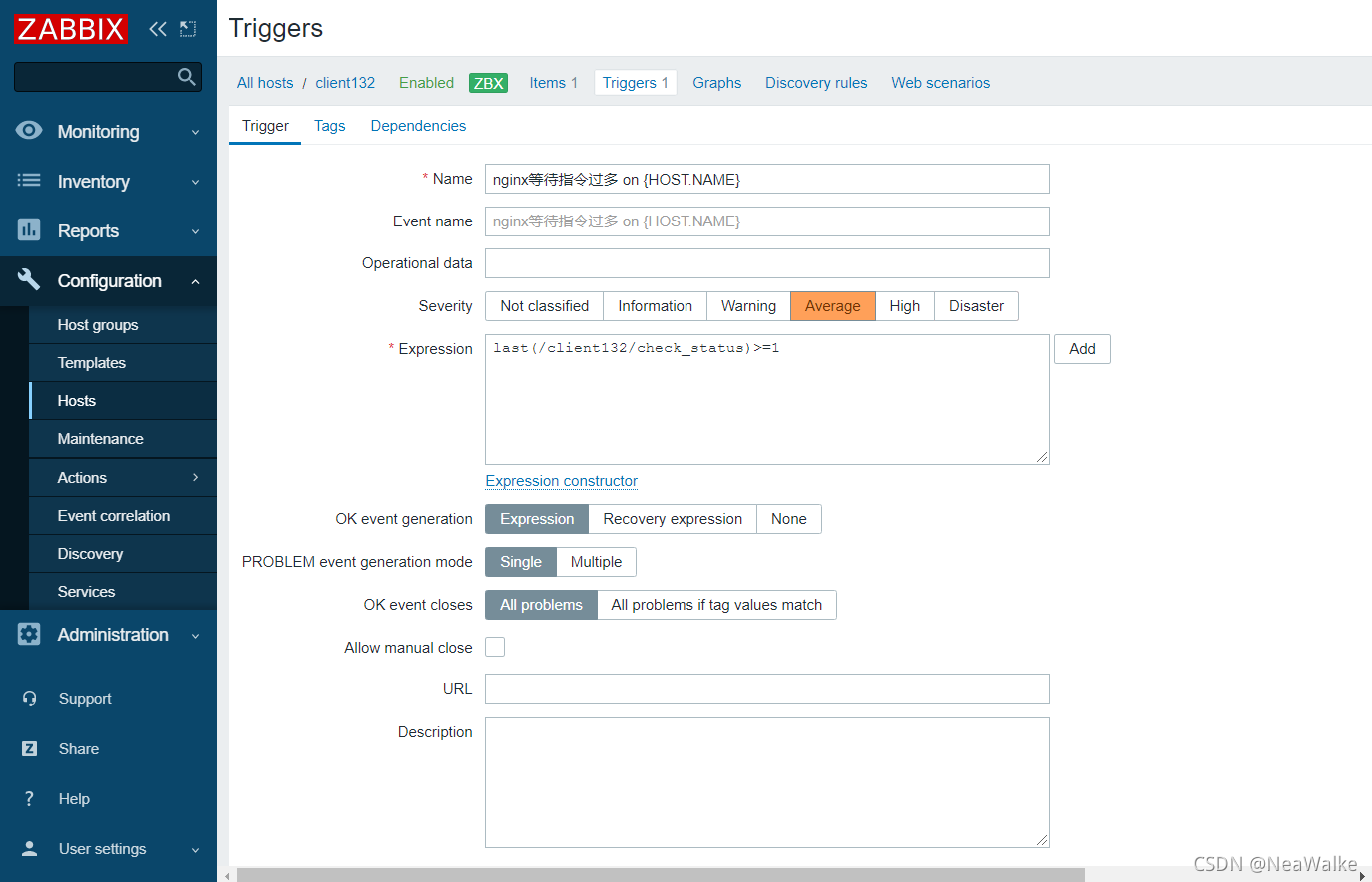Open Maintenance in Configuration
Screen dimensions: 1372x882
[123, 439]
